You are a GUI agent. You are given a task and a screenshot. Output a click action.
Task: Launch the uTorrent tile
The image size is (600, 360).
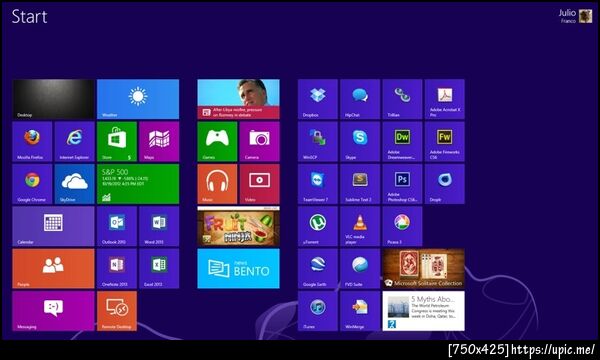318,226
